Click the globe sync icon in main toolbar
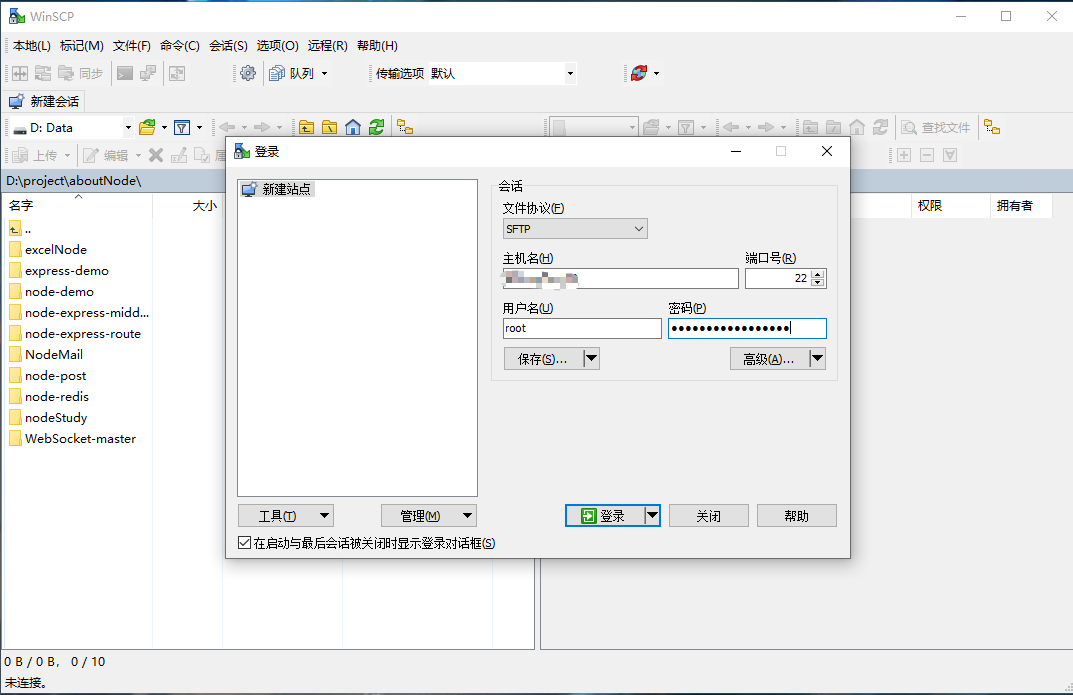 (639, 73)
